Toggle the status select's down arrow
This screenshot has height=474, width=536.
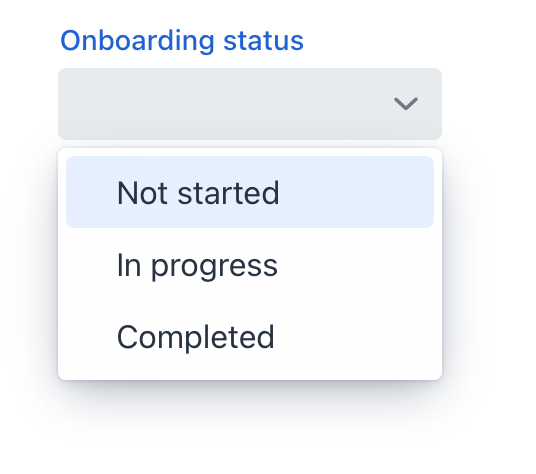[406, 104]
